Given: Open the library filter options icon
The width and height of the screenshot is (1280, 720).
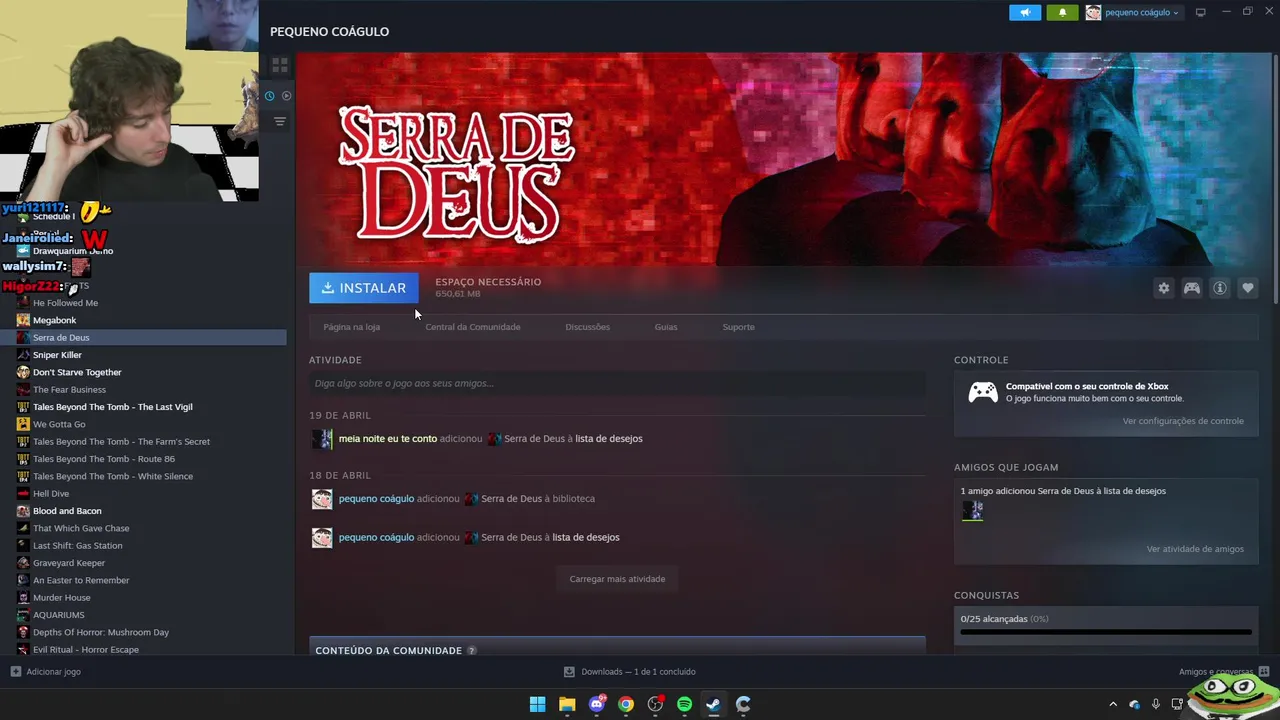Looking at the screenshot, I should tap(280, 121).
